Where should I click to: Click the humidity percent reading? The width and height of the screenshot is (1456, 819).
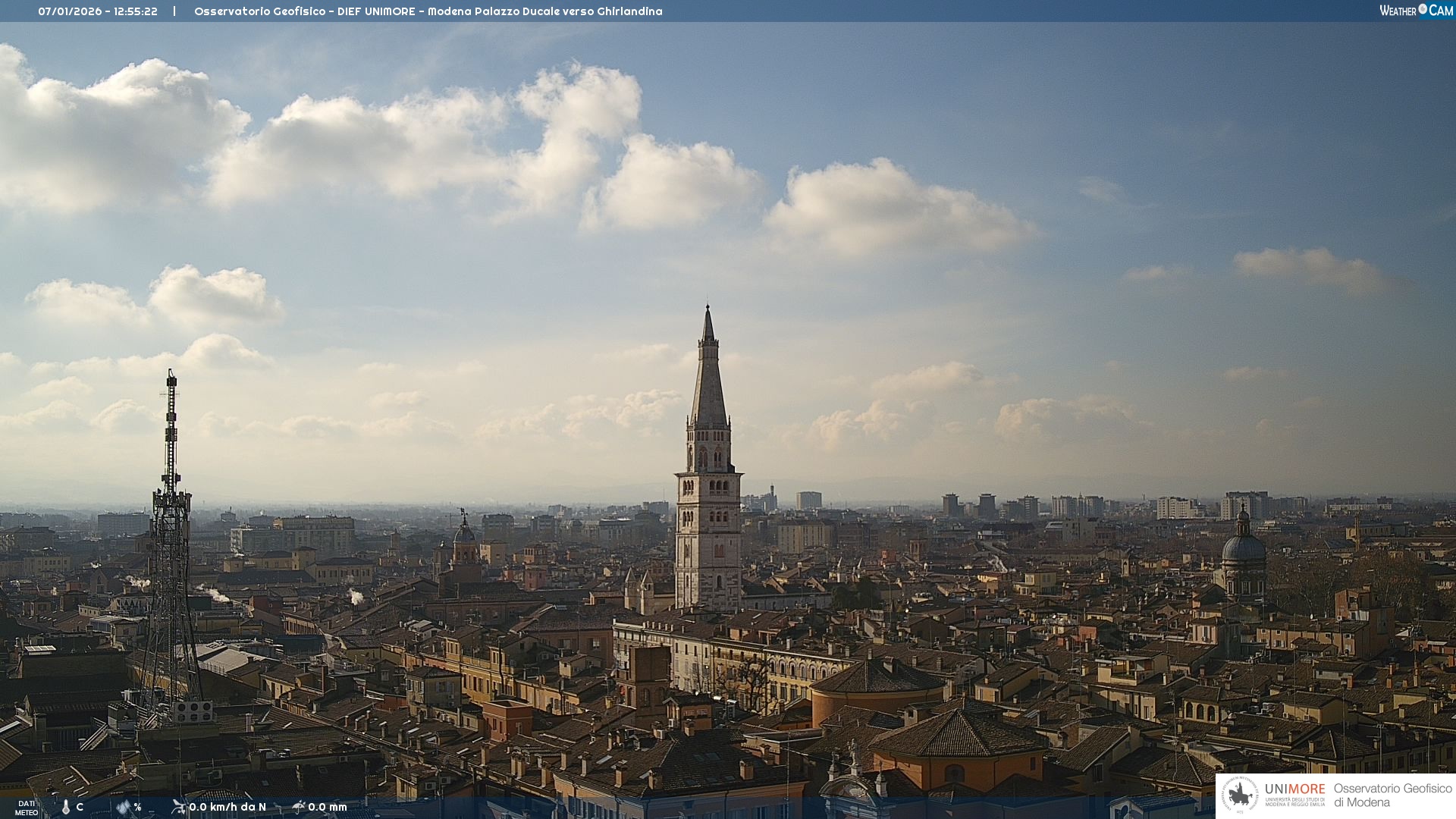137,807
